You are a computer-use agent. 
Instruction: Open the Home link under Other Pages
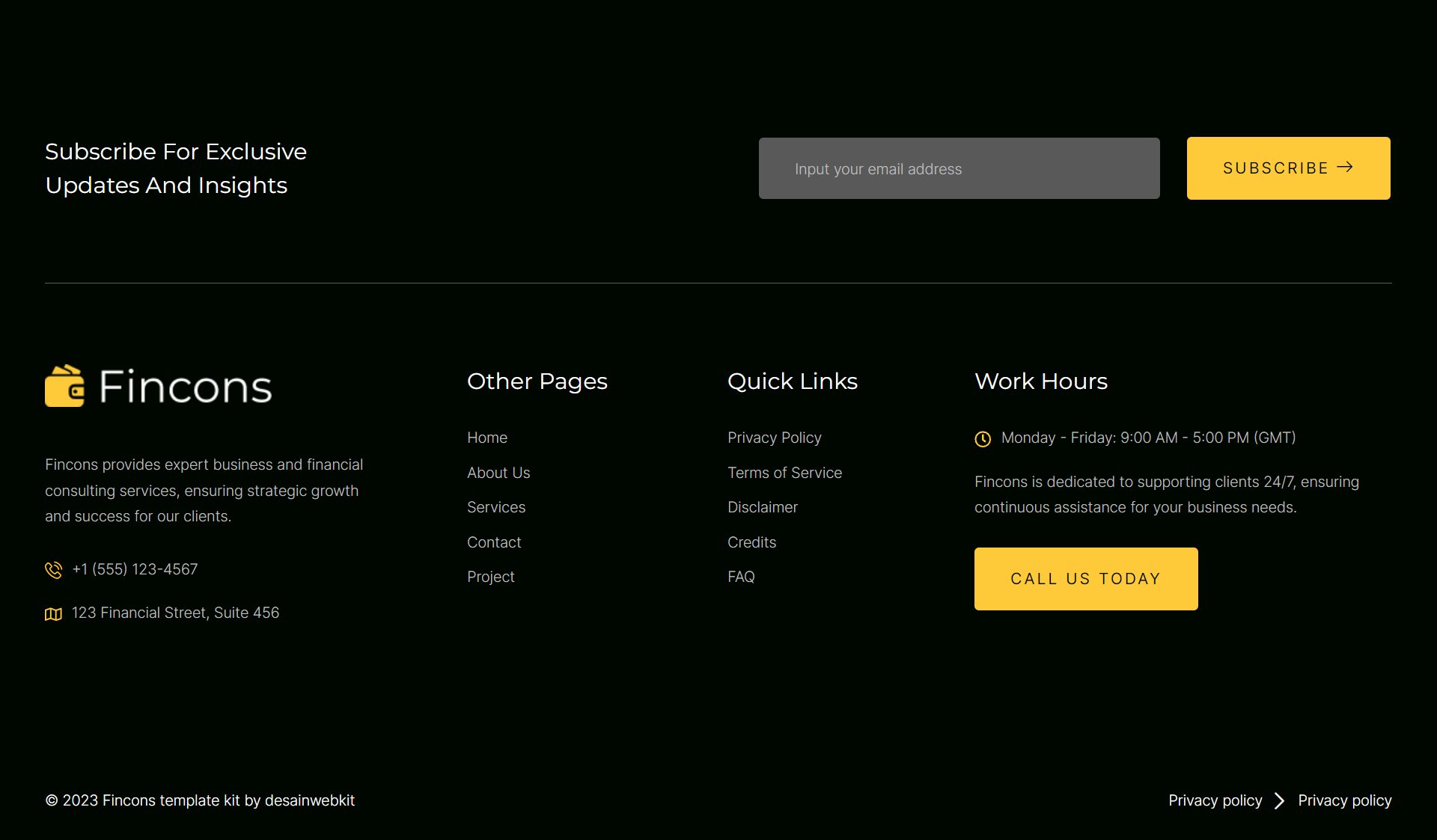point(487,438)
